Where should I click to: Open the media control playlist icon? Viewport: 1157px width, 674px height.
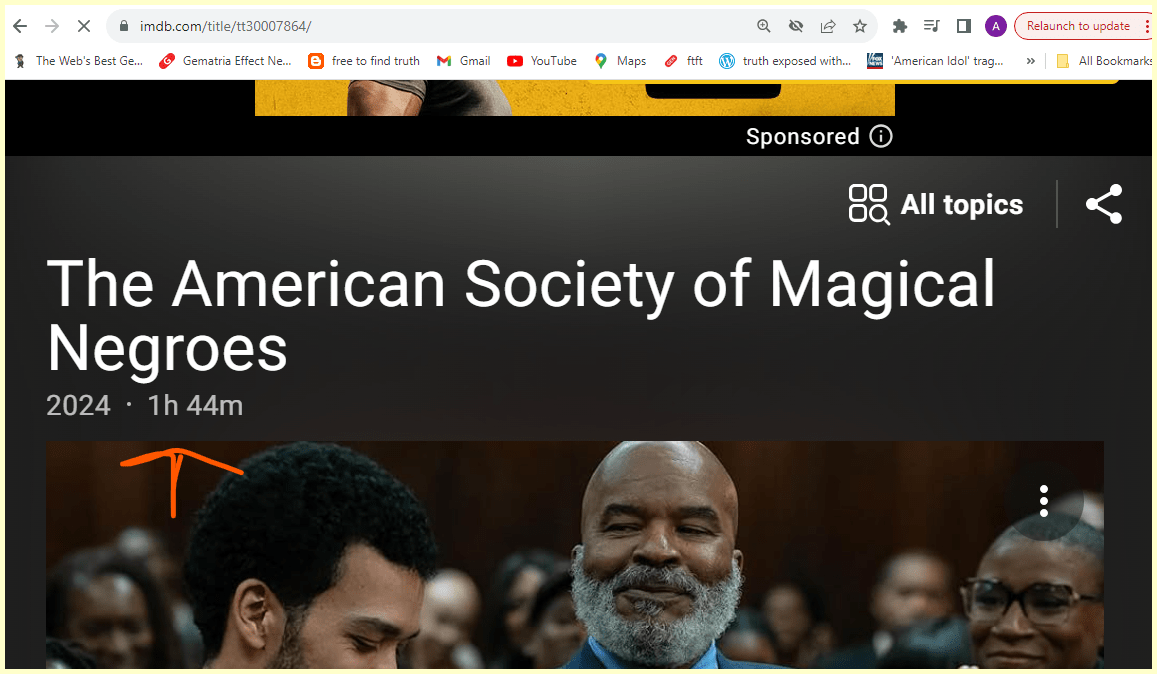(x=931, y=27)
